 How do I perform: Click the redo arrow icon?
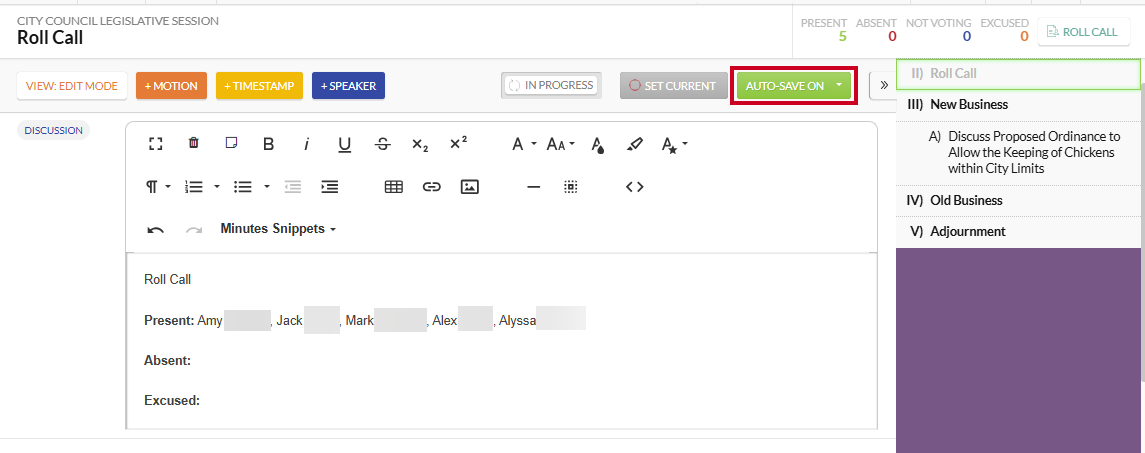[x=194, y=229]
